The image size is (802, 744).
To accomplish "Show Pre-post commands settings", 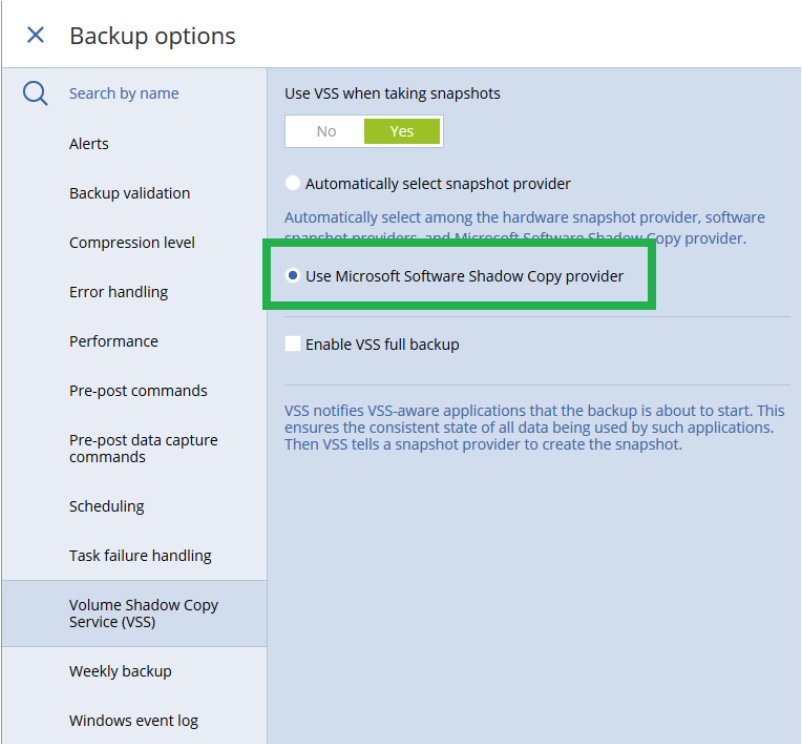I will click(138, 391).
